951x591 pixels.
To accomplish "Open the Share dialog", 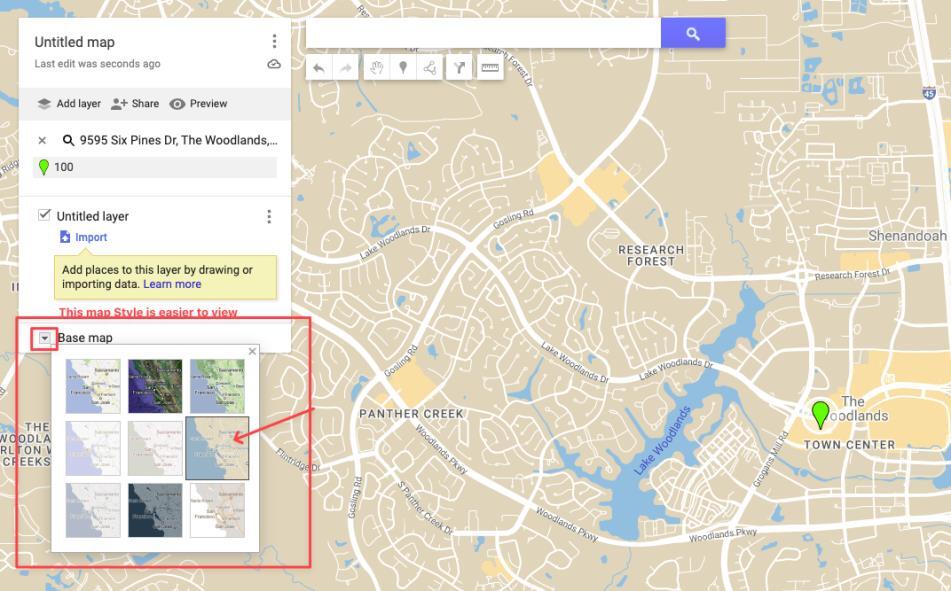I will click(x=135, y=104).
